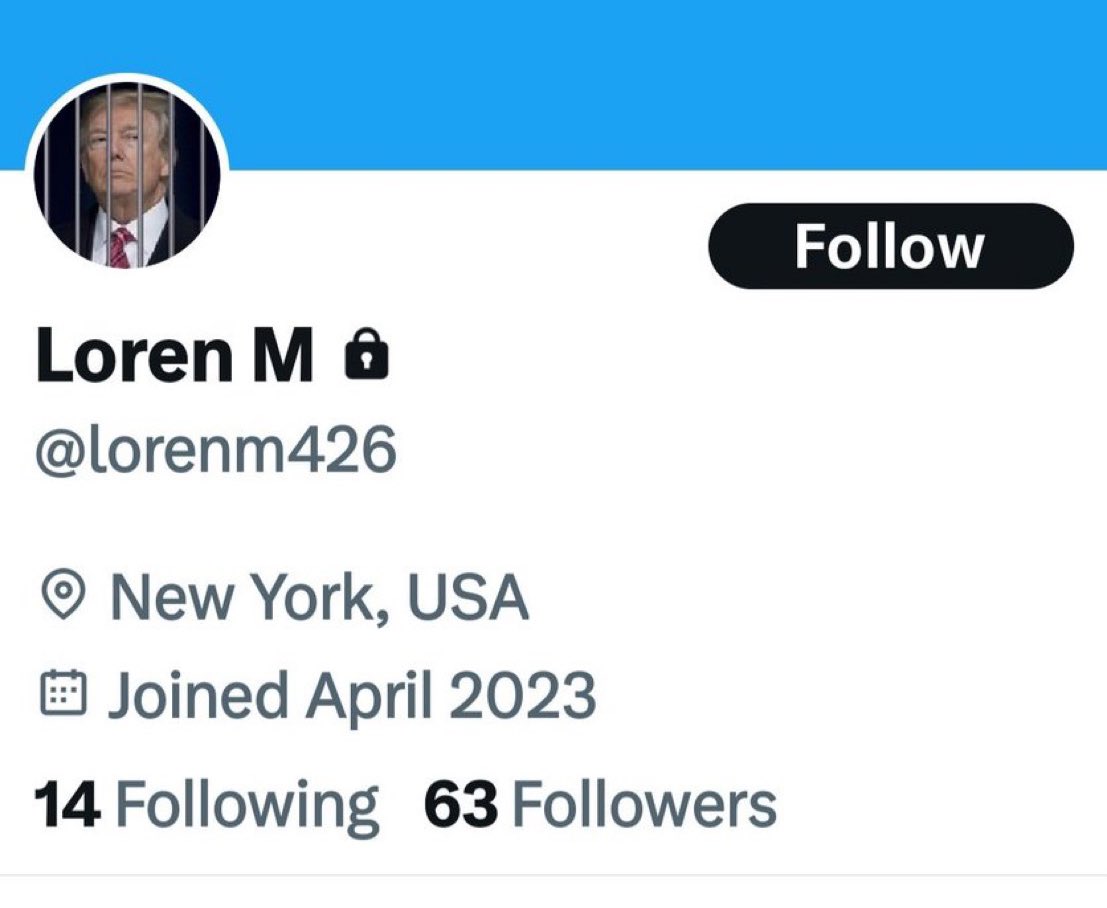The height and width of the screenshot is (908, 1107).
Task: Click the @lorenm426 handle
Action: click(x=216, y=451)
